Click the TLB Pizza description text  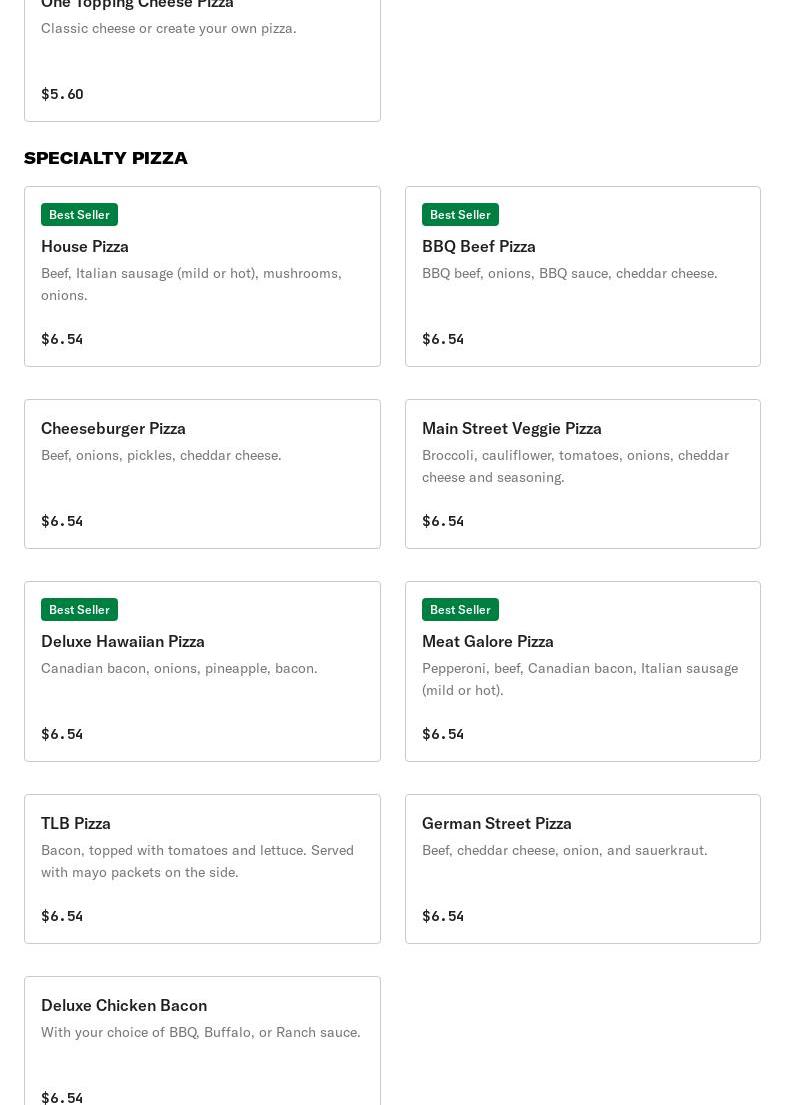pos(197,861)
